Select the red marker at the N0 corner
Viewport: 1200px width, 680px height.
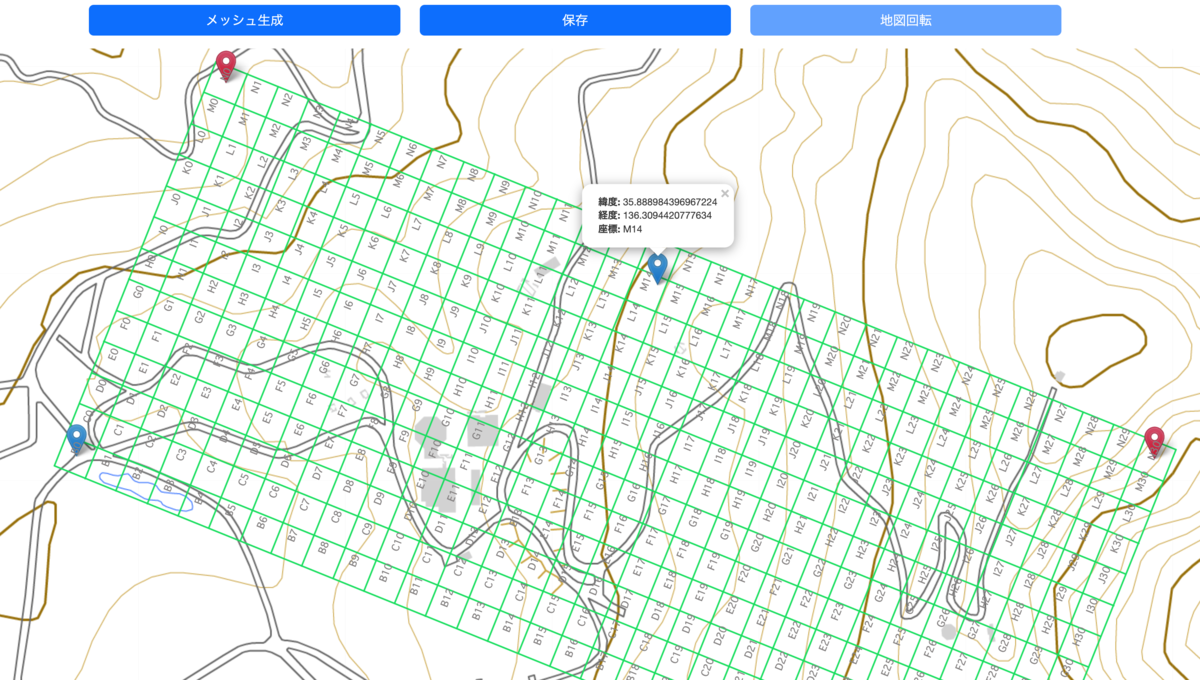(x=226, y=66)
